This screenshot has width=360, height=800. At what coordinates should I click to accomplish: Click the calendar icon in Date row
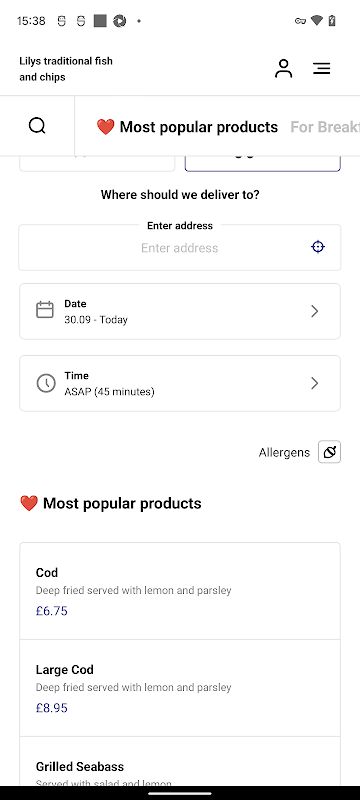point(45,310)
